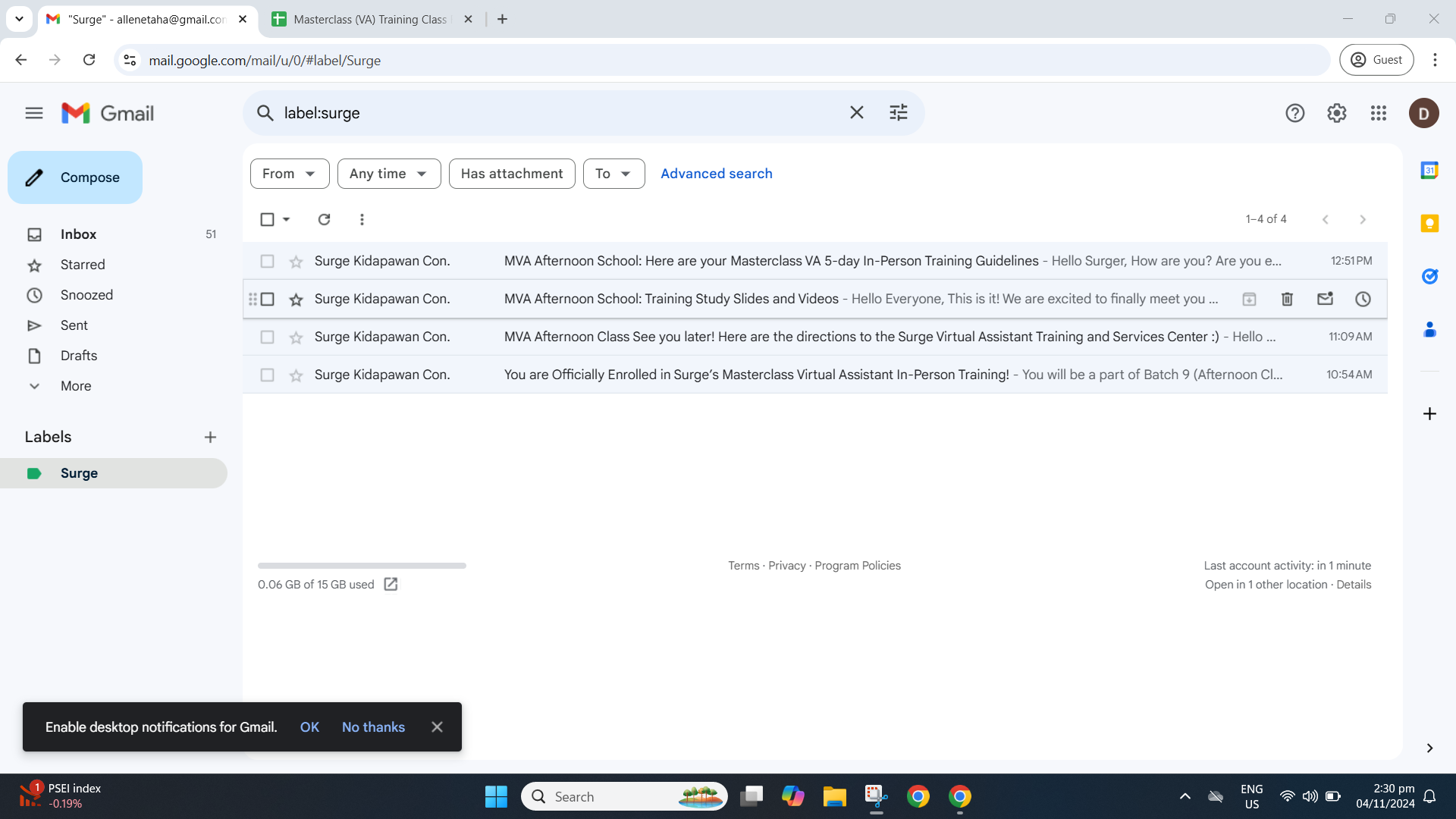Create new label with plus icon
This screenshot has width=1456, height=819.
210,437
